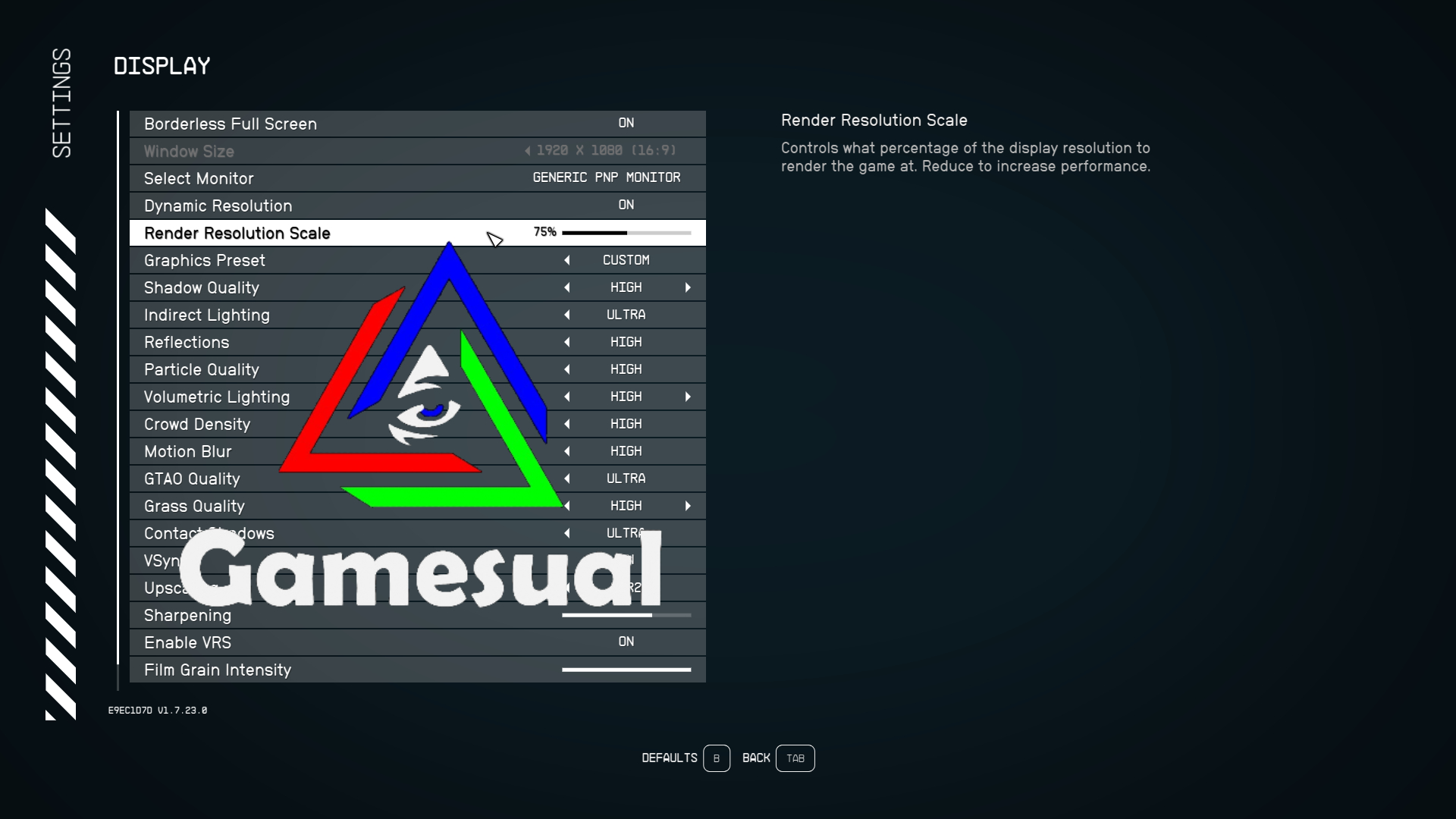Click SETTINGS sidebar navigation label
Viewport: 1456px width, 819px height.
(x=63, y=101)
